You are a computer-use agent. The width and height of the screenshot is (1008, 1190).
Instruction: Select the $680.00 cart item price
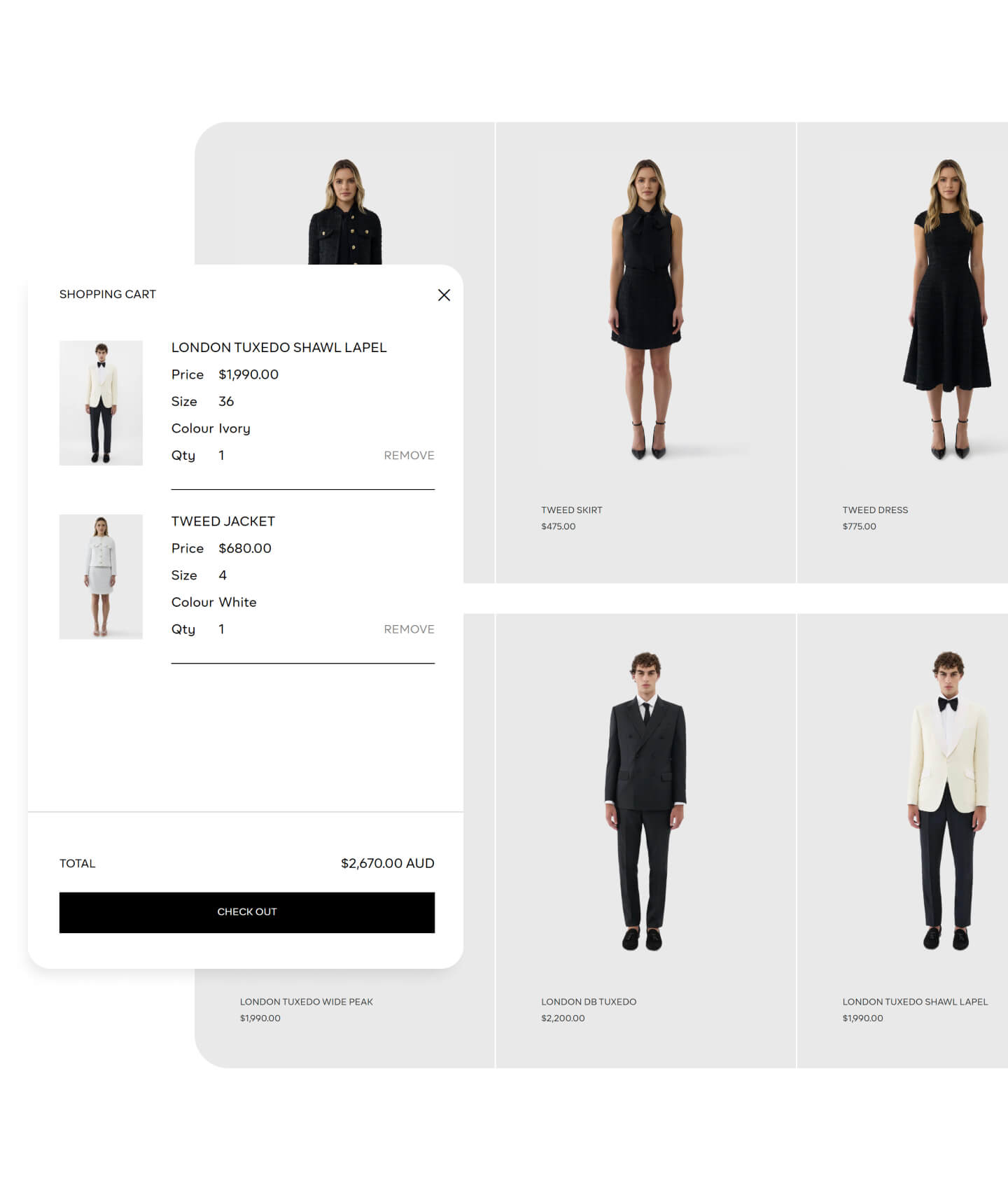coord(245,548)
